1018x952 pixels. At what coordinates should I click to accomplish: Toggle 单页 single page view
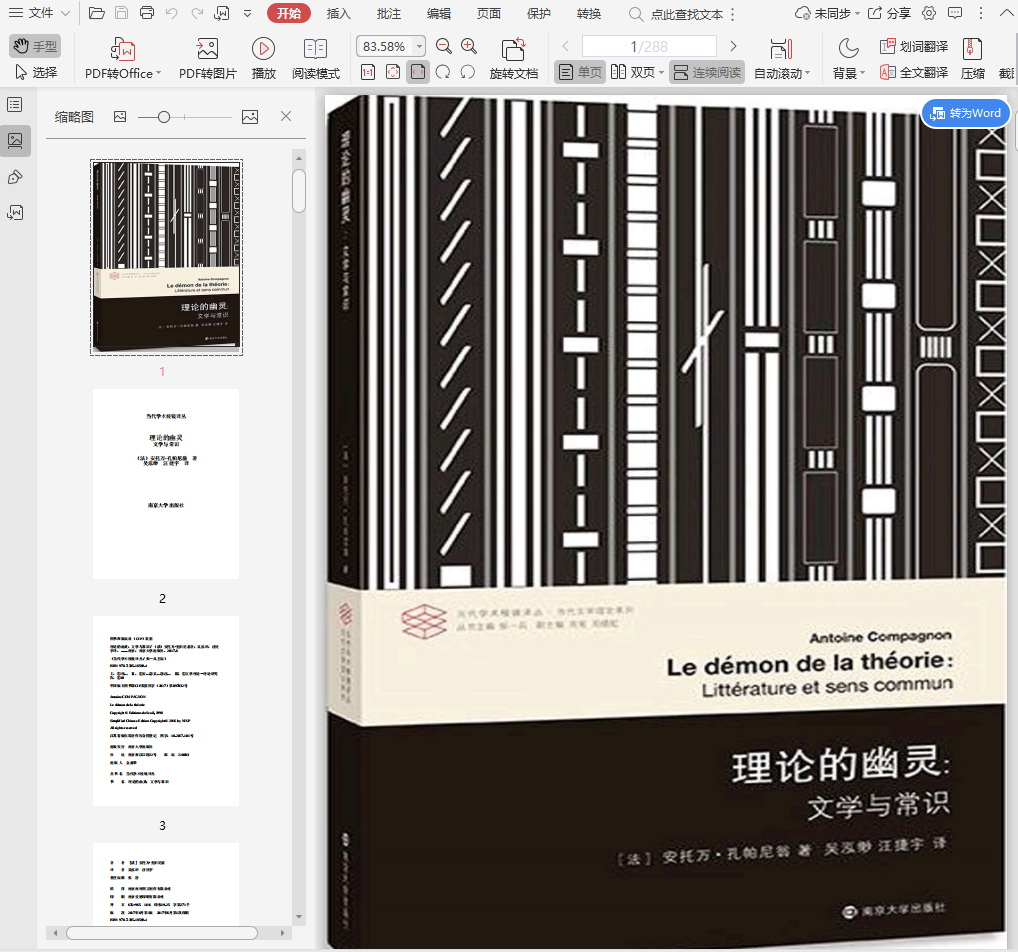pyautogui.click(x=580, y=72)
